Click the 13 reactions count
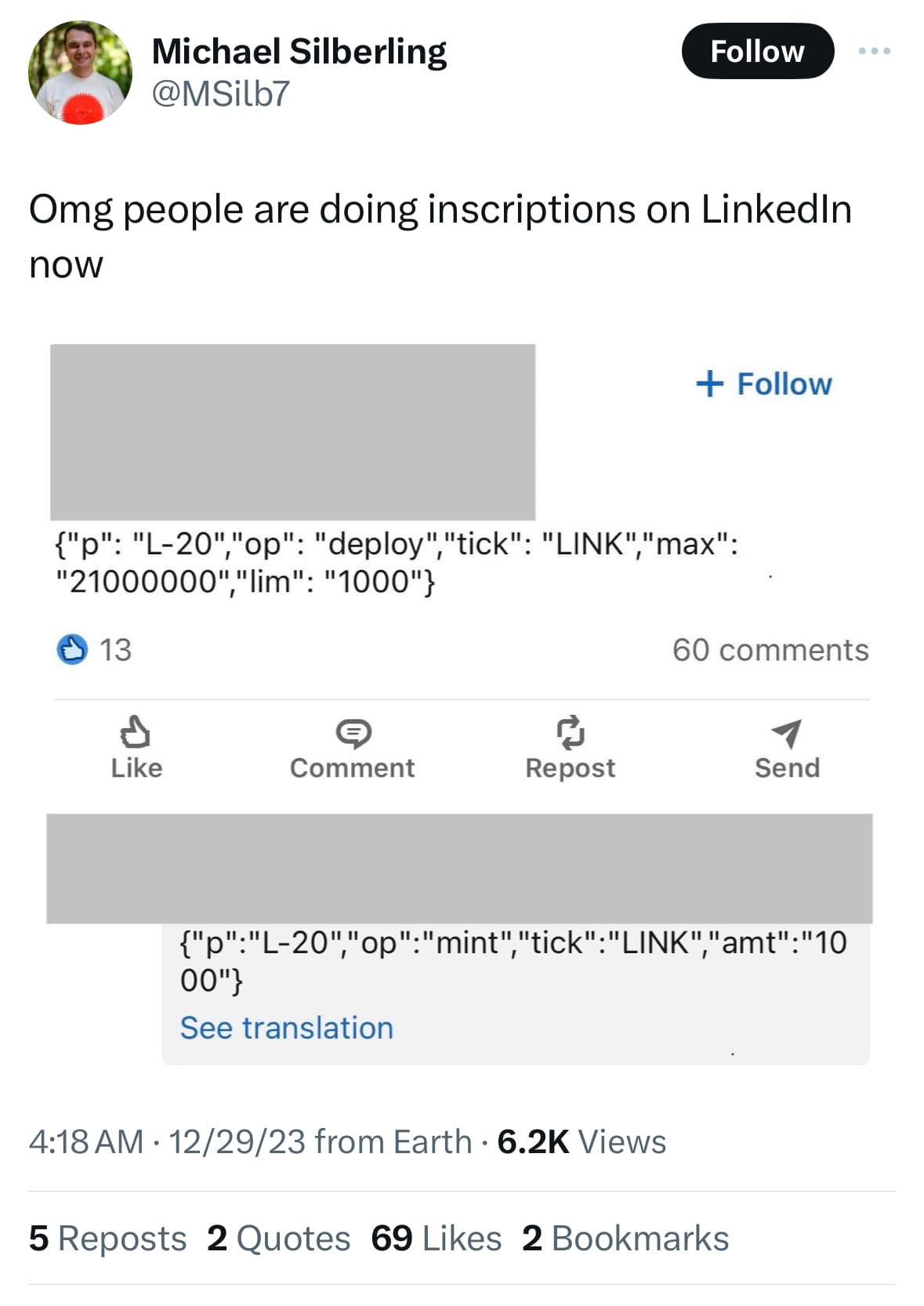The width and height of the screenshot is (924, 1306). click(115, 650)
